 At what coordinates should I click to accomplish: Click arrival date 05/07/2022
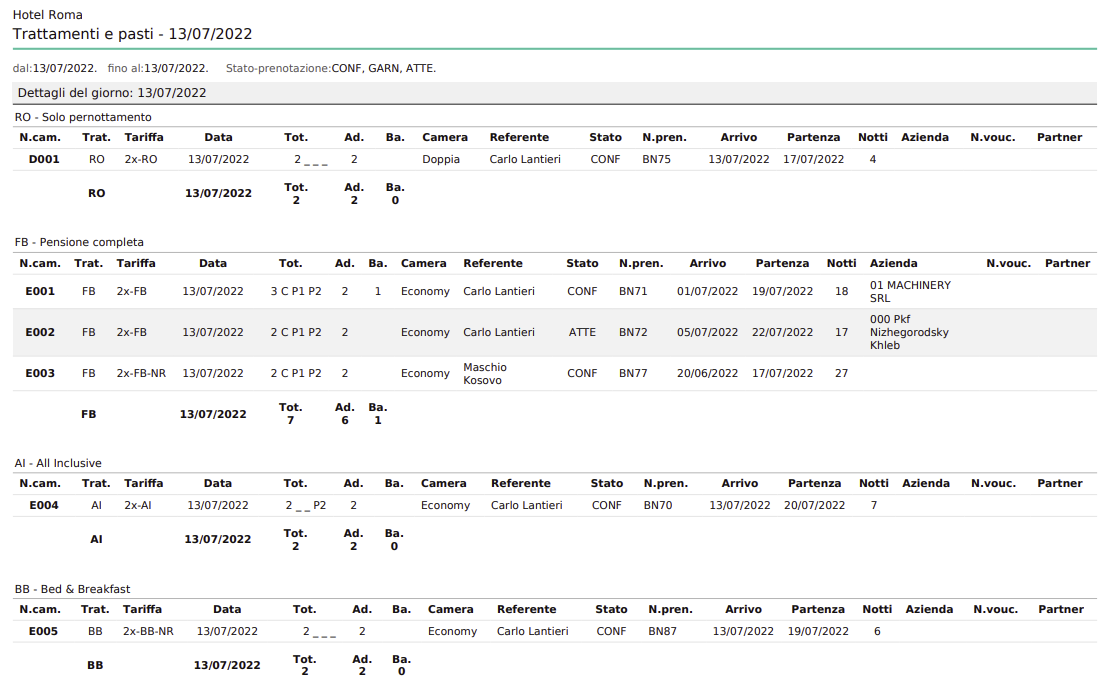tap(707, 333)
